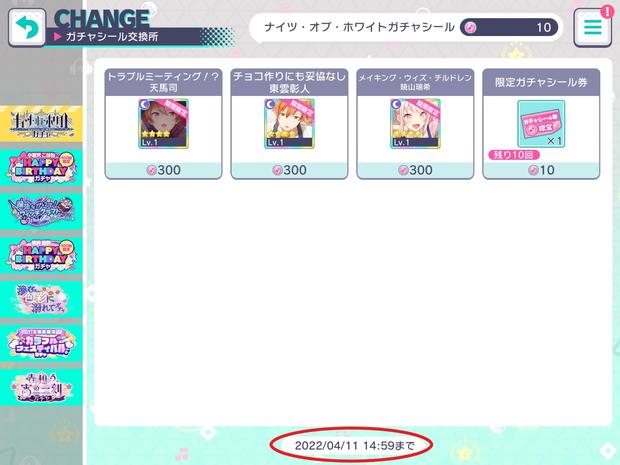Open the Knights of White gacha tab
The width and height of the screenshot is (620, 465).
(41, 123)
